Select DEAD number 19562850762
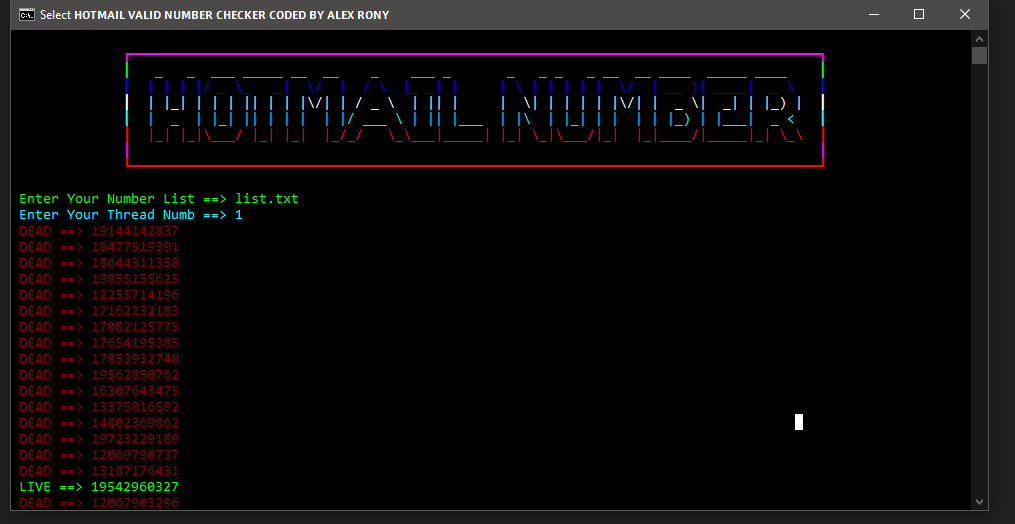This screenshot has width=1015, height=524. click(x=135, y=374)
